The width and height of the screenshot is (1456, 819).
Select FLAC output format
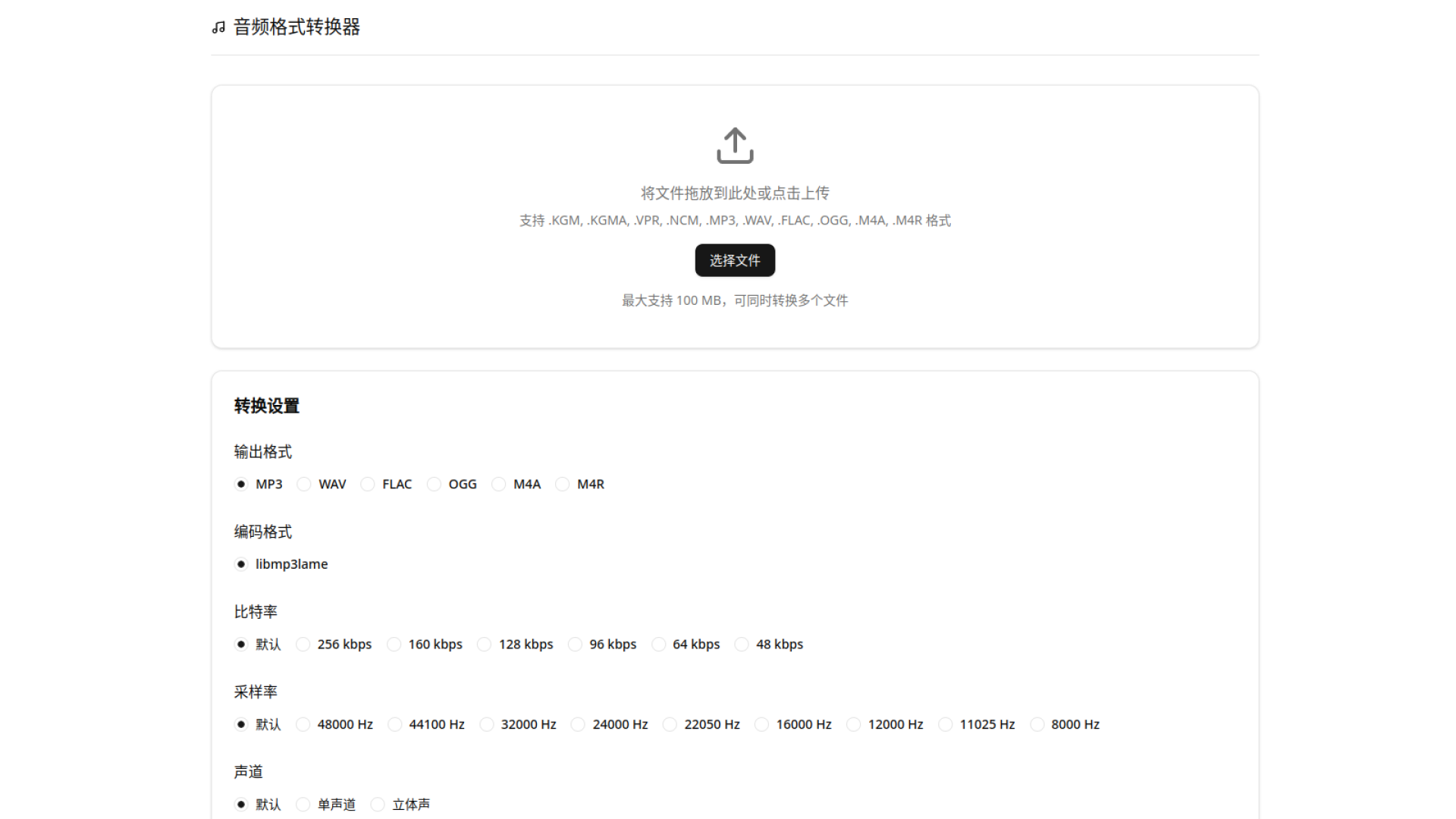point(368,484)
